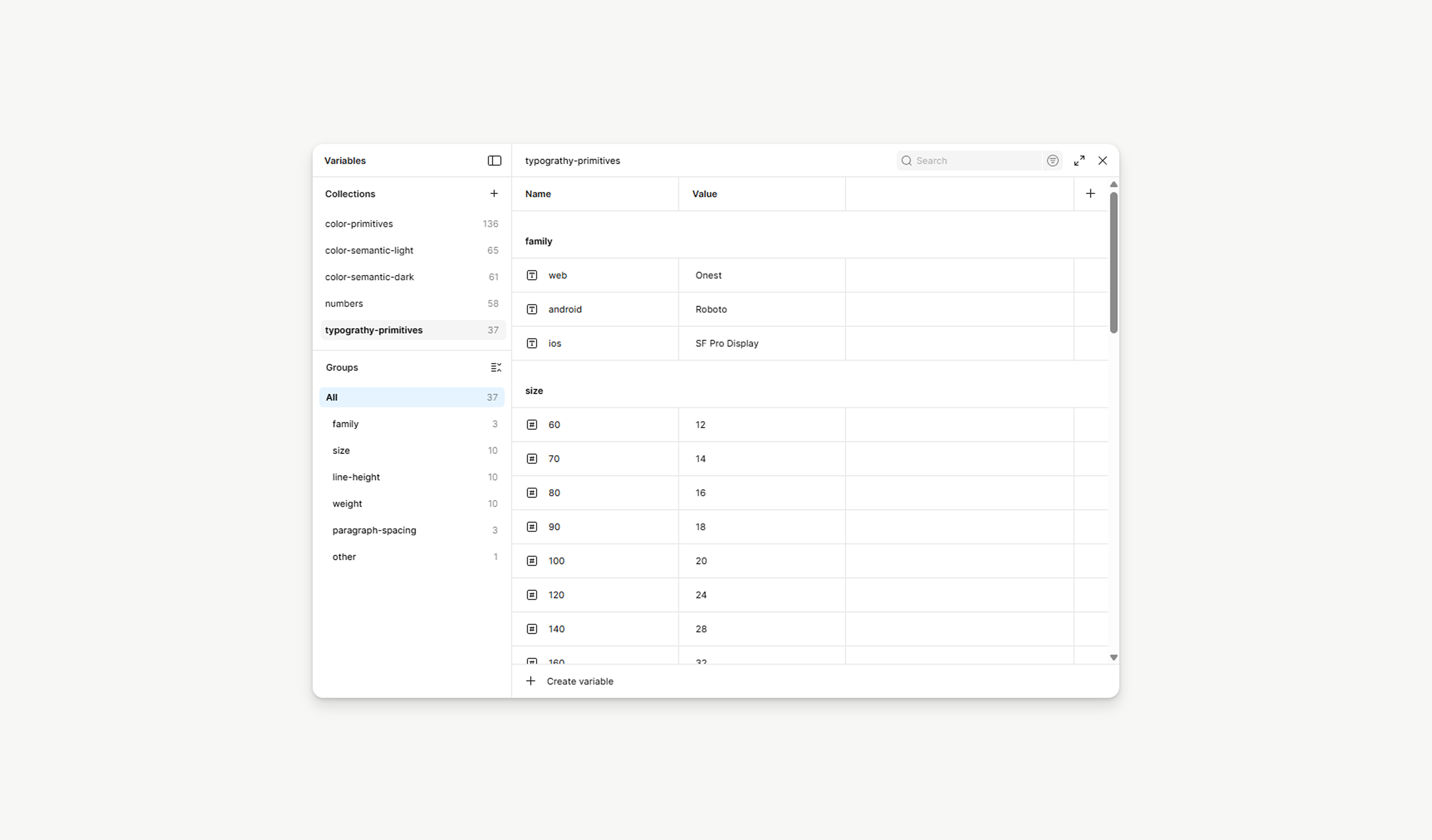Toggle the sidebar panel icon
Screen dimensions: 1432x840
(494, 161)
